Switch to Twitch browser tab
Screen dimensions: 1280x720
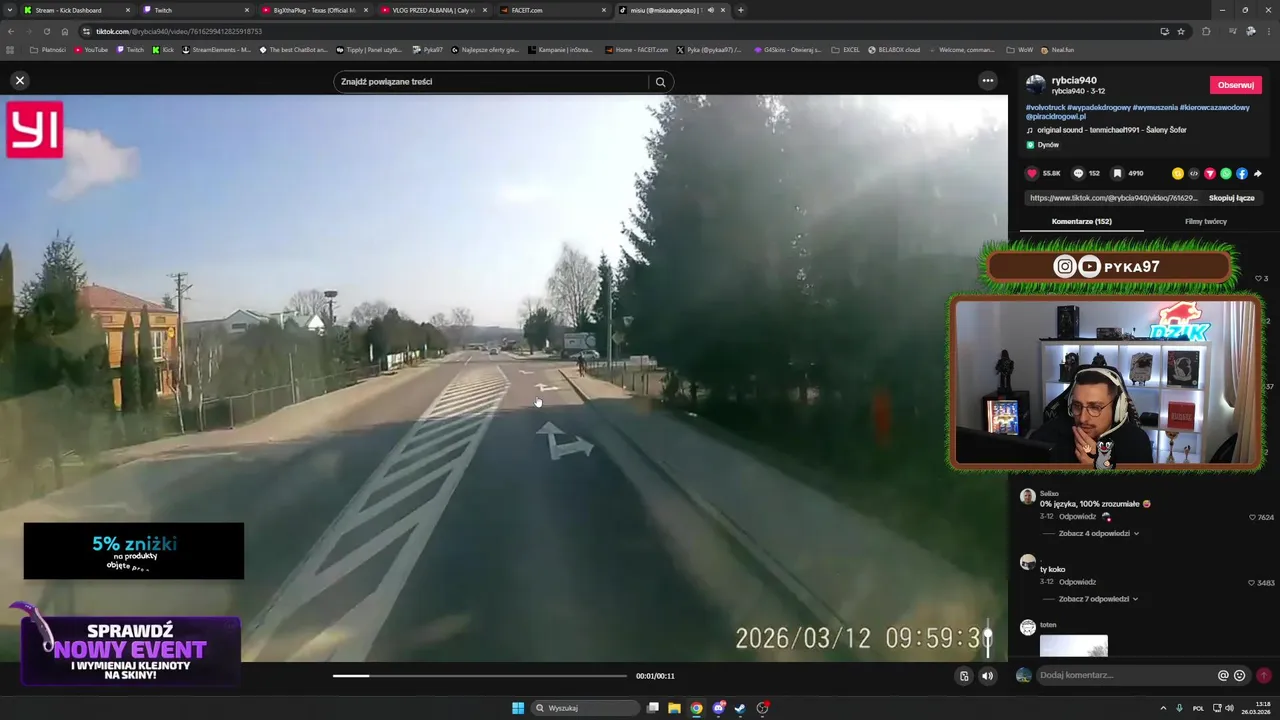(x=195, y=10)
